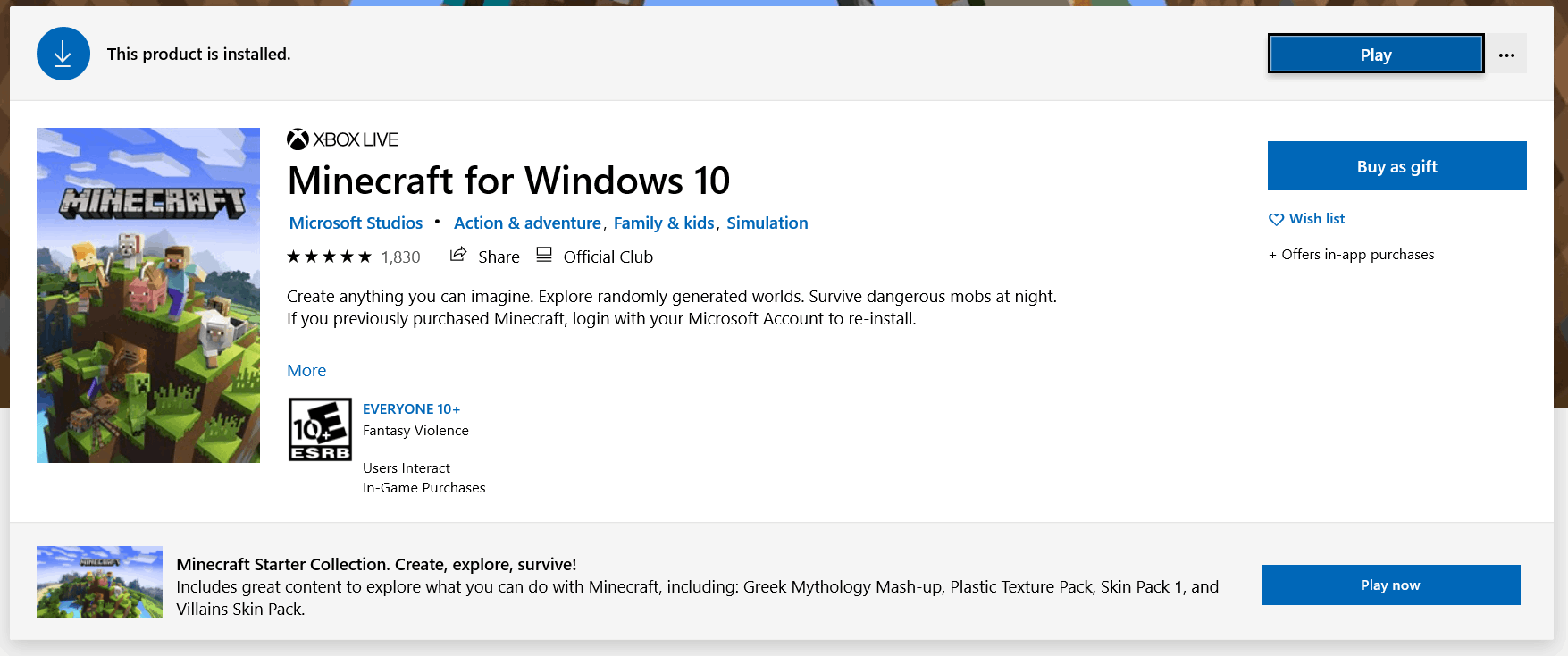Click the Share arrow icon
This screenshot has width=1568, height=656.
(458, 255)
